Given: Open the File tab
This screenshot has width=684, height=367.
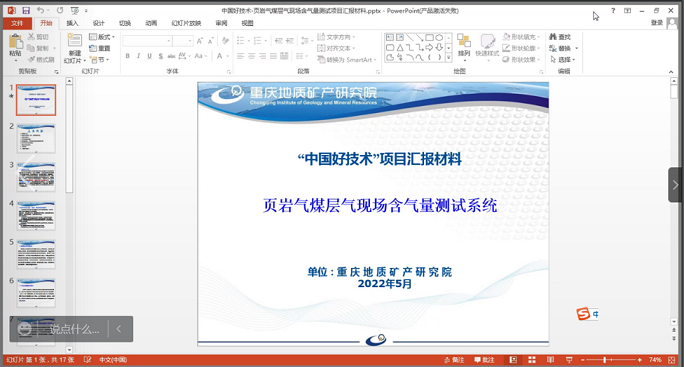Looking at the screenshot, I should pos(17,23).
